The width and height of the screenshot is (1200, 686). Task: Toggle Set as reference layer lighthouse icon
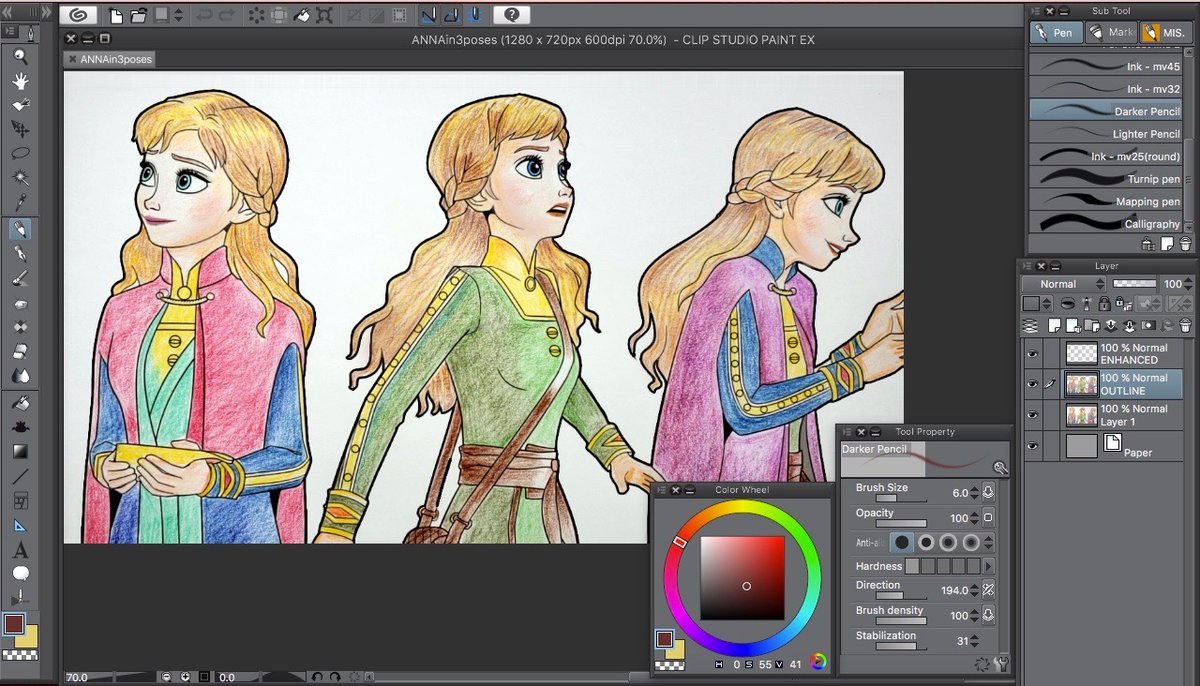[1086, 304]
